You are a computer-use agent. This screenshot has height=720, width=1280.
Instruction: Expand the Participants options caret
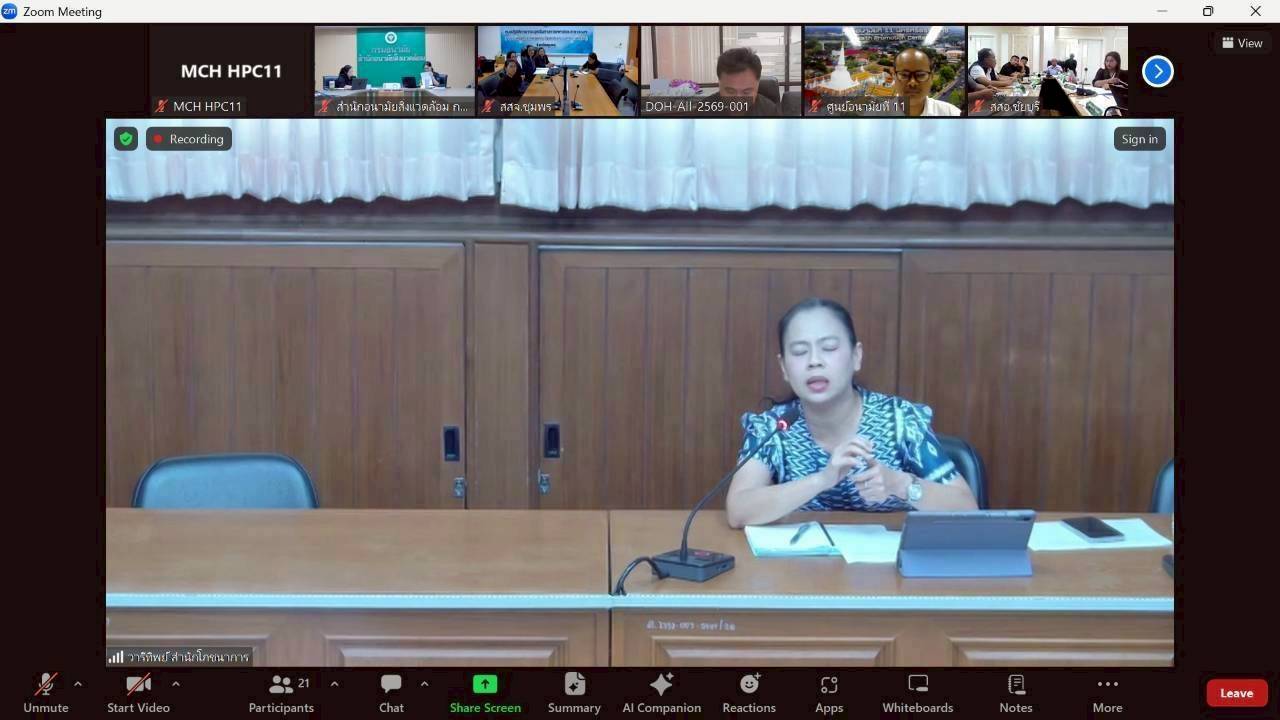click(334, 684)
